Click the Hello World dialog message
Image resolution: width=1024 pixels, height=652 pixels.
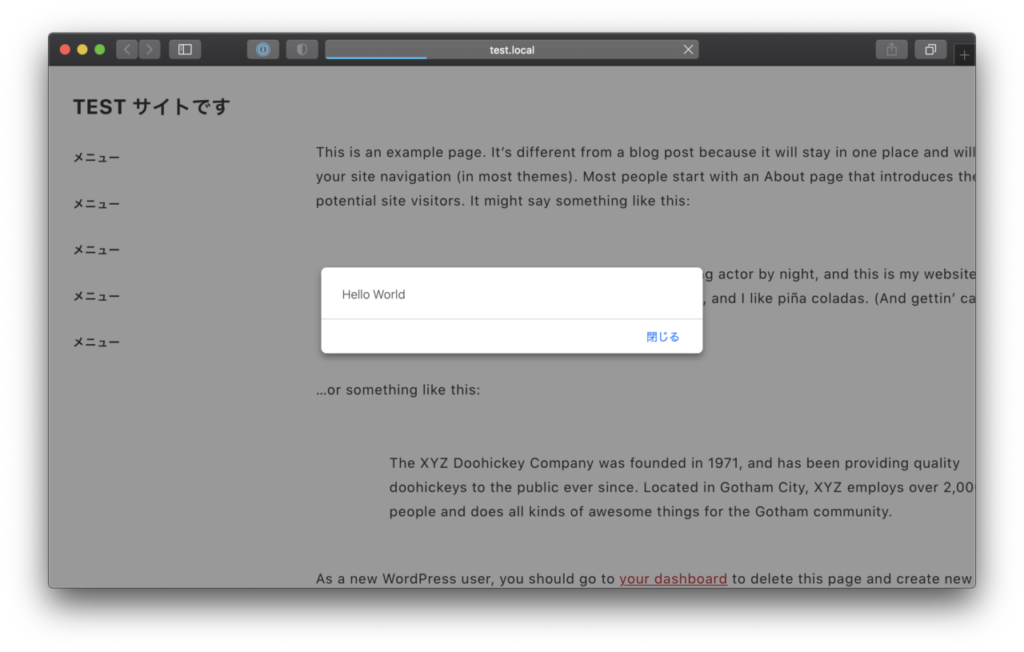pyautogui.click(x=373, y=295)
